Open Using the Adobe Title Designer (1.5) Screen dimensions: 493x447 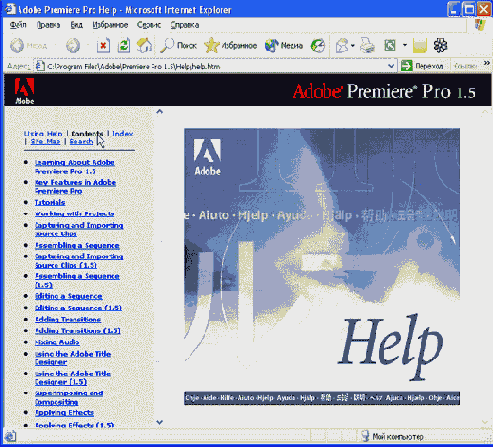(x=73, y=378)
